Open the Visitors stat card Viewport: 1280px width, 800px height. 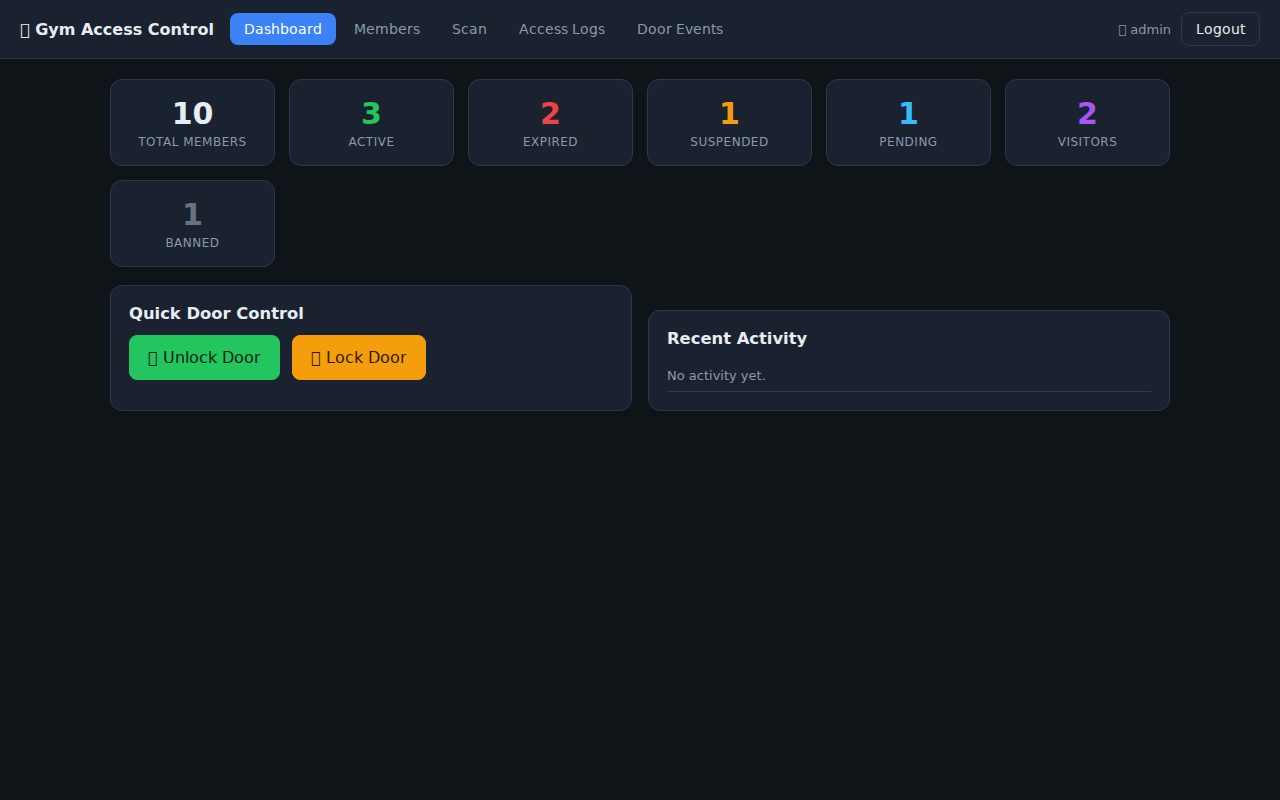tap(1087, 122)
